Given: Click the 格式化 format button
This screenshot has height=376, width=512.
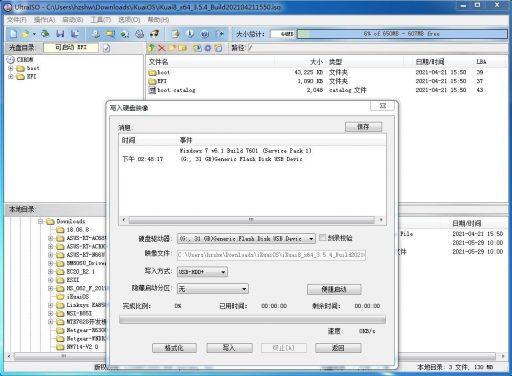Looking at the screenshot, I should point(174,348).
